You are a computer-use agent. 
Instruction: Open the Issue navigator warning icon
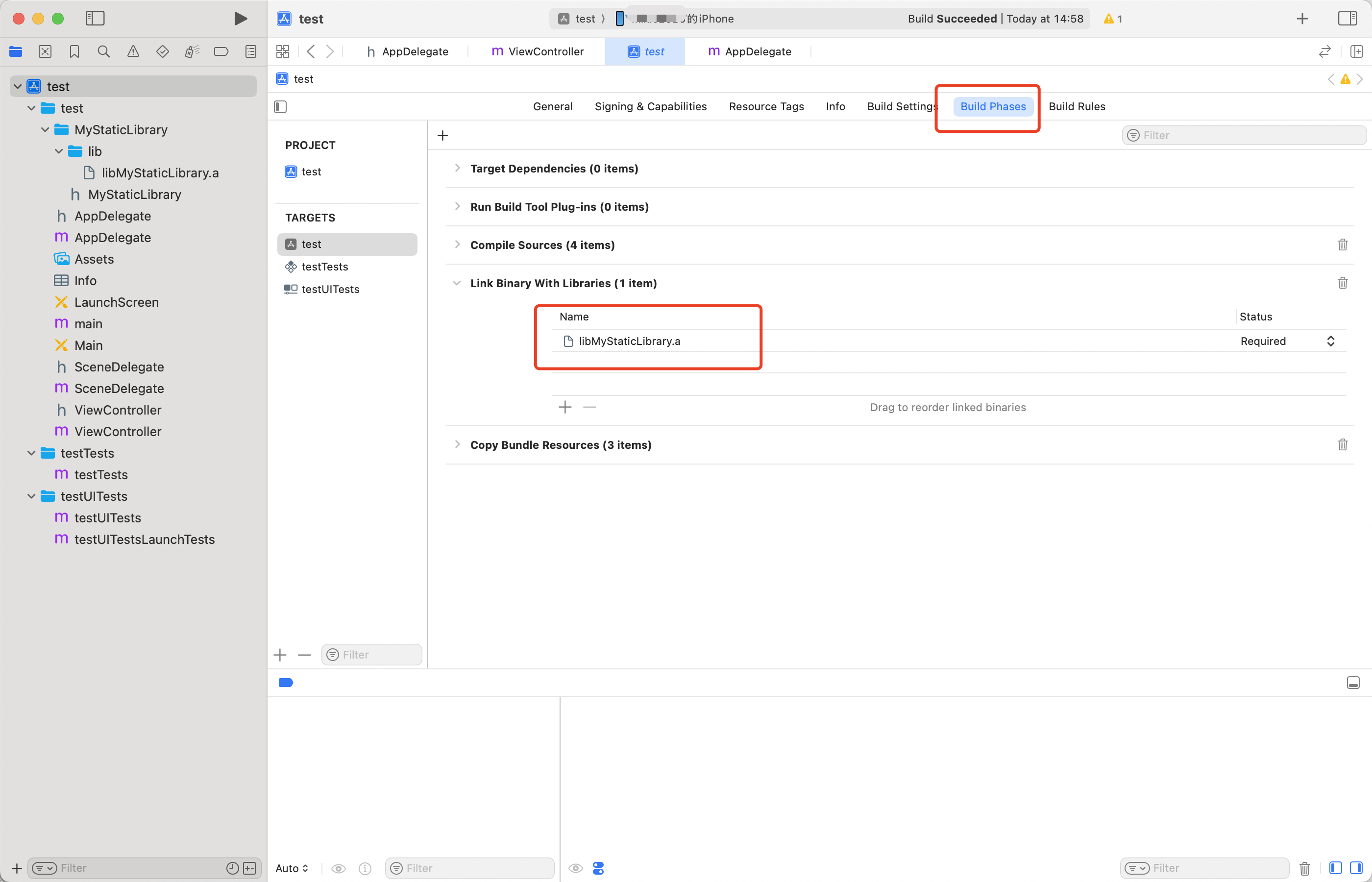(x=133, y=51)
